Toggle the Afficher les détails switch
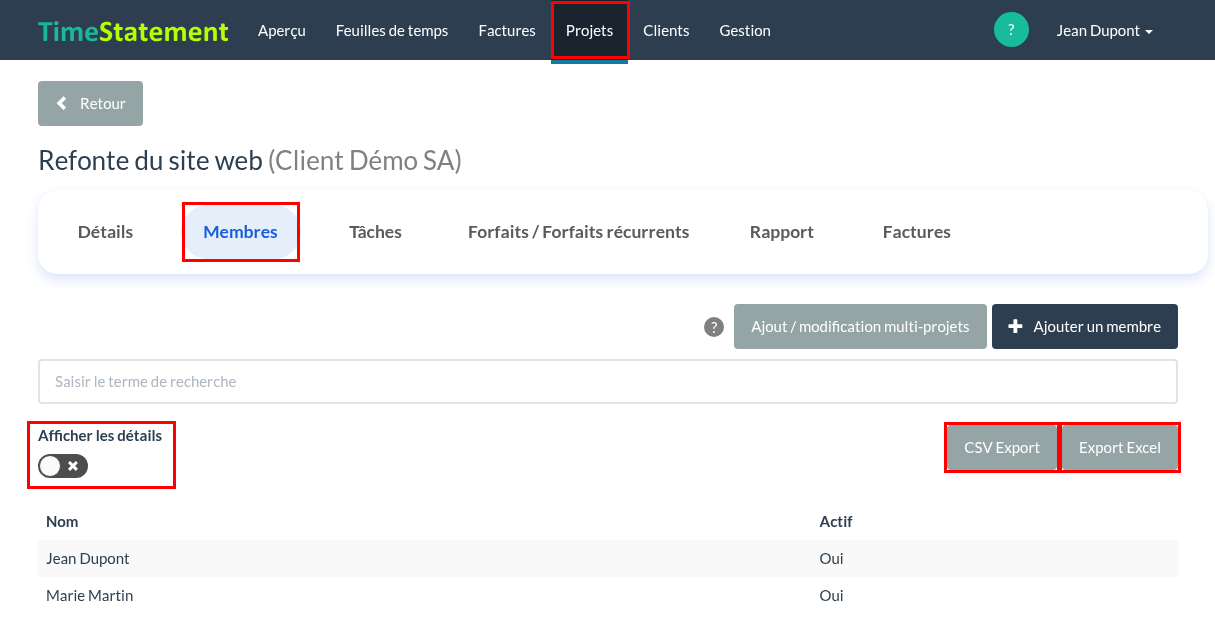Viewport: 1215px width, 633px height. coord(63,466)
